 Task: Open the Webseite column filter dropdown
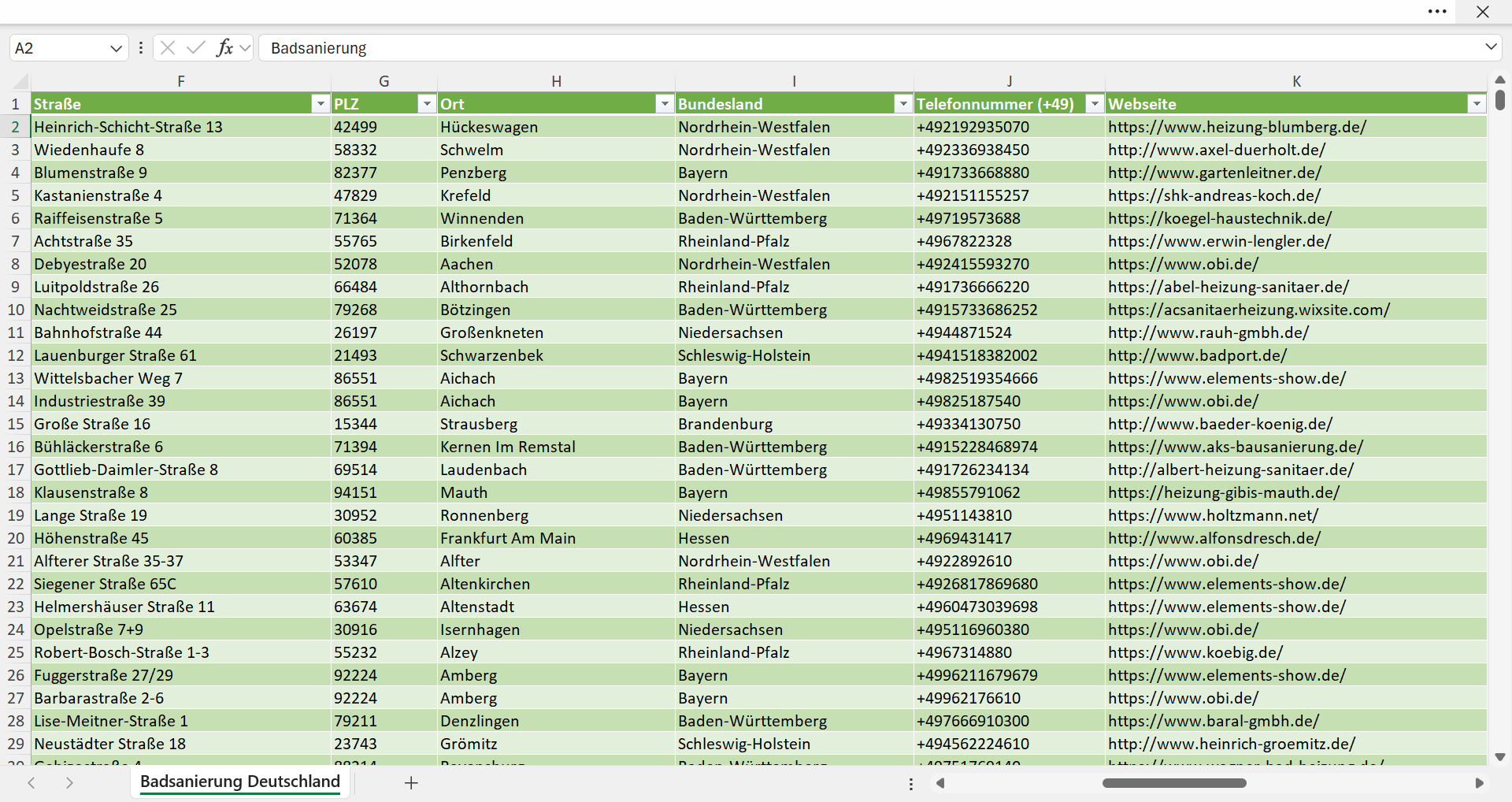point(1477,104)
